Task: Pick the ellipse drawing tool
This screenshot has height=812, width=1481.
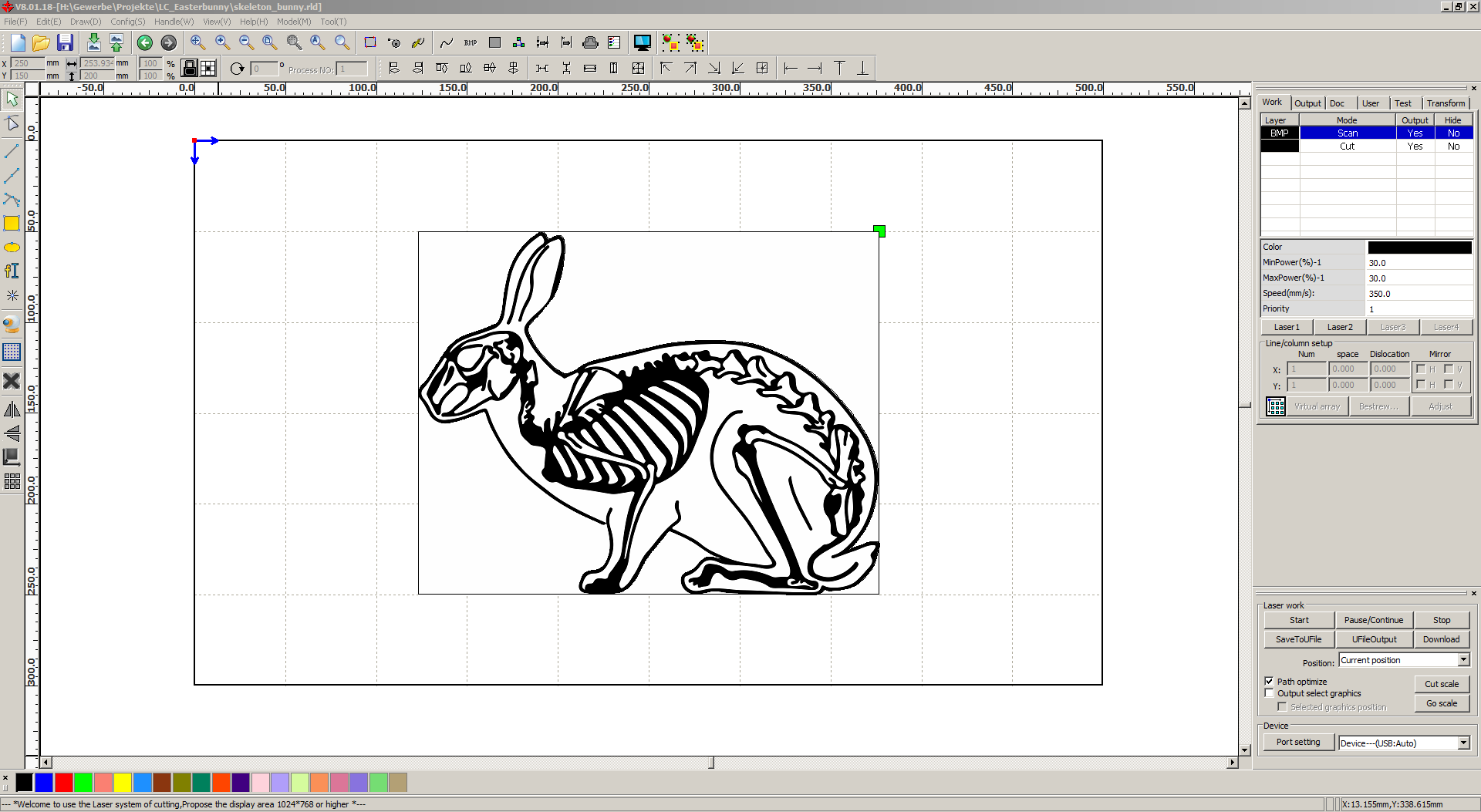Action: 12,248
